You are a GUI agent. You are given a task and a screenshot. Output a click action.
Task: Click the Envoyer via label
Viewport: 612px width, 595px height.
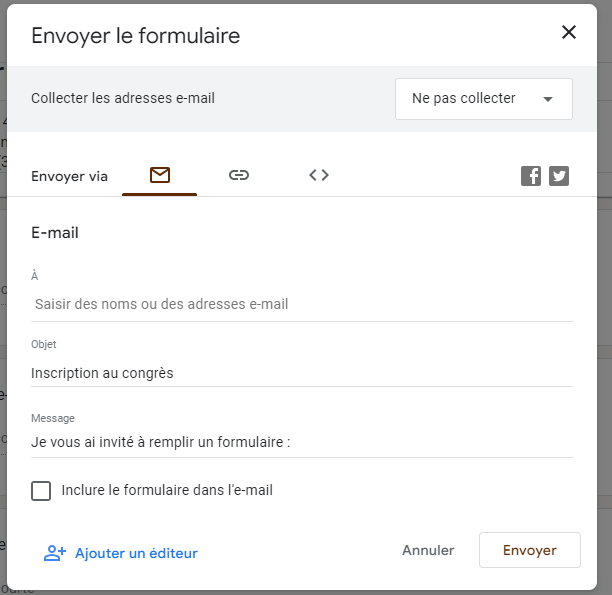69,177
